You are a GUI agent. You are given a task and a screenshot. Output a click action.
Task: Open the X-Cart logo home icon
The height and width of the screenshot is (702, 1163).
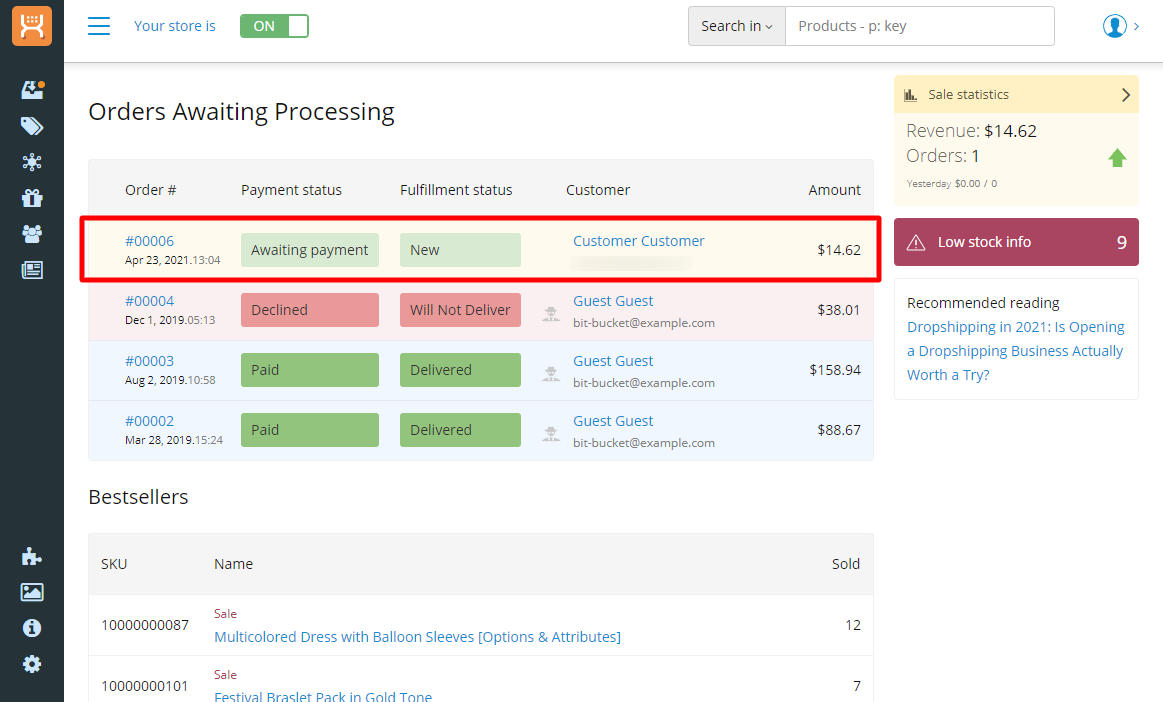tap(32, 26)
